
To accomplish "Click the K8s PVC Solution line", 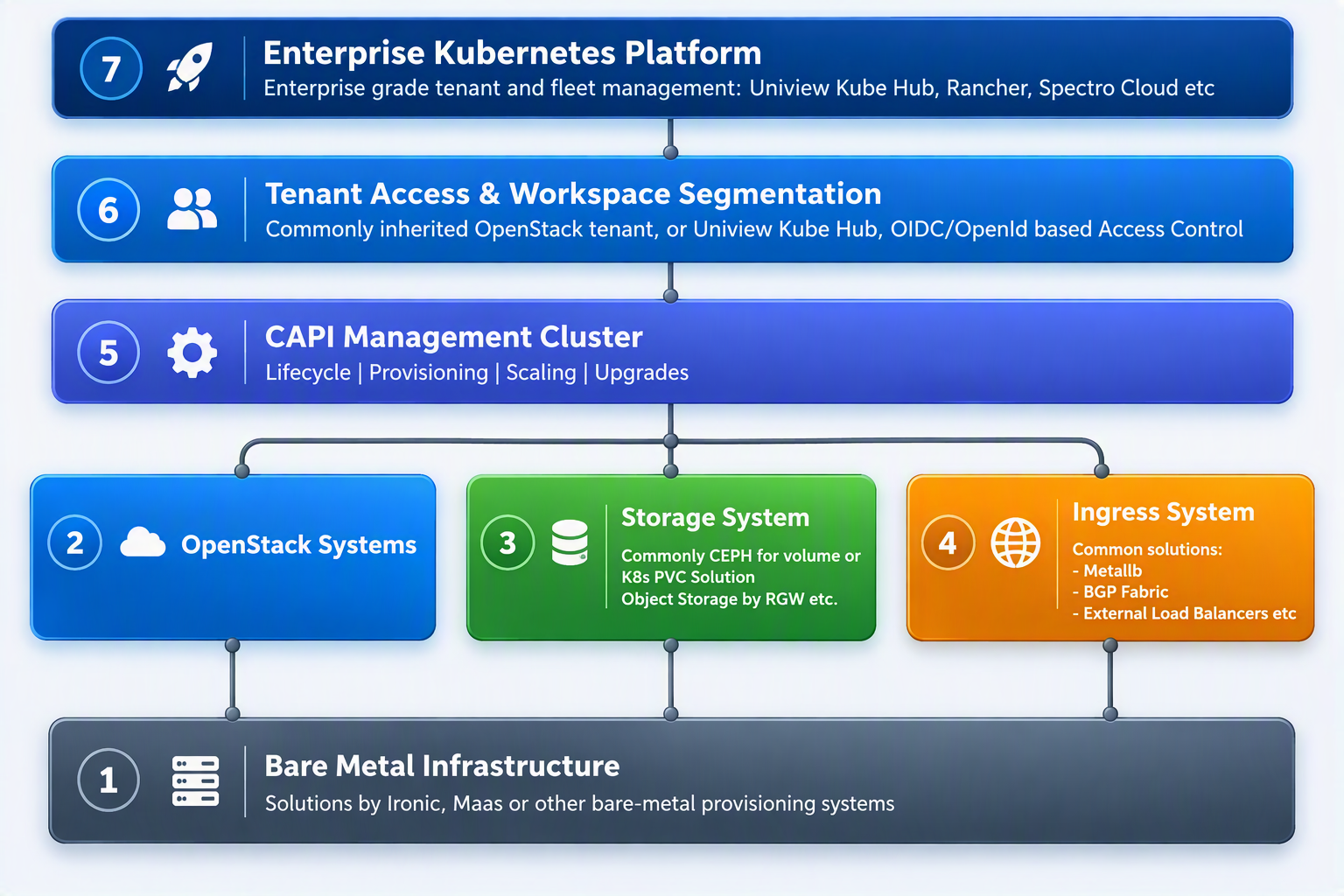I will click(688, 577).
